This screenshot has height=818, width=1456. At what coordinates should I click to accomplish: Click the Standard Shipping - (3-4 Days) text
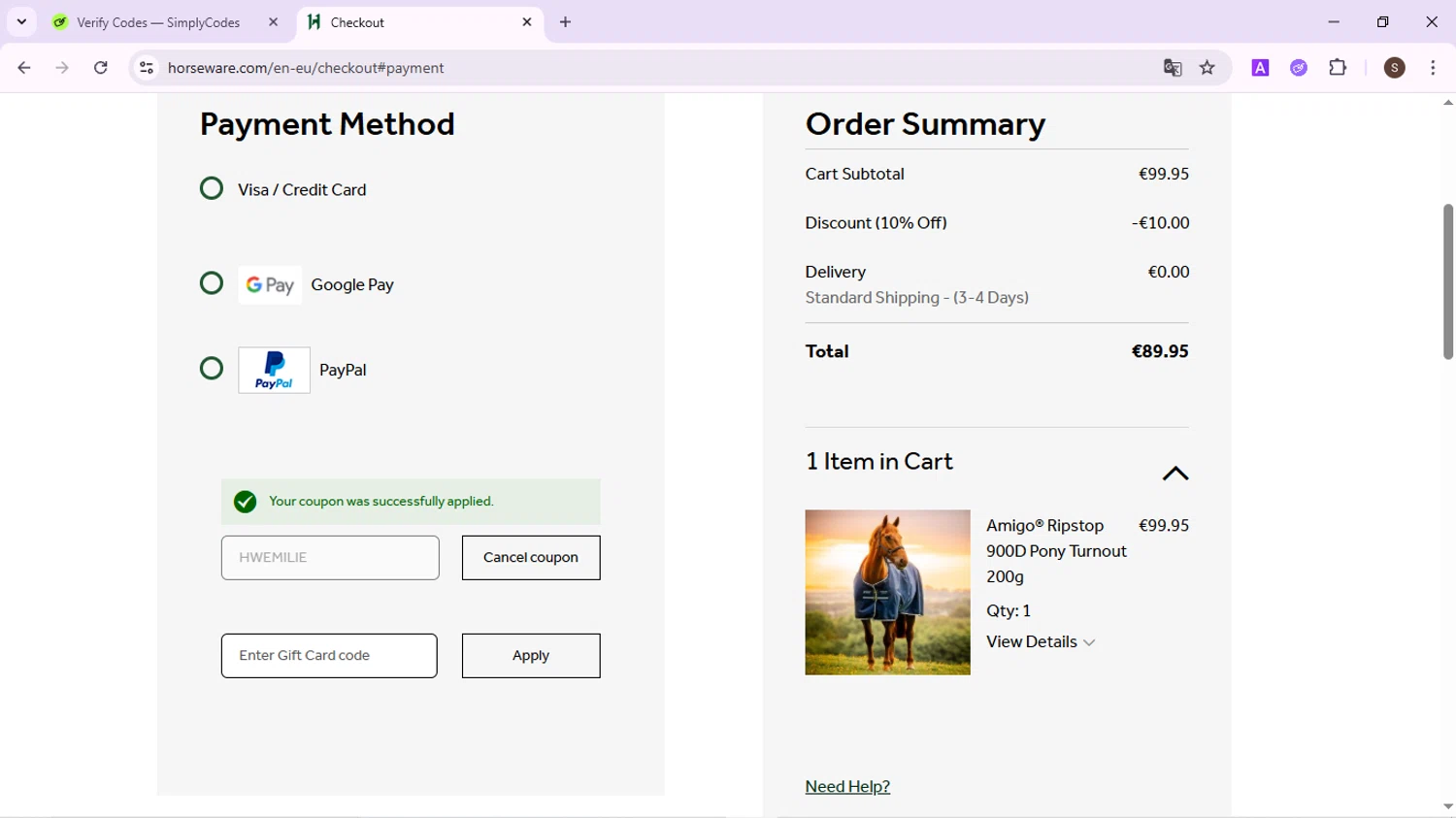click(916, 298)
